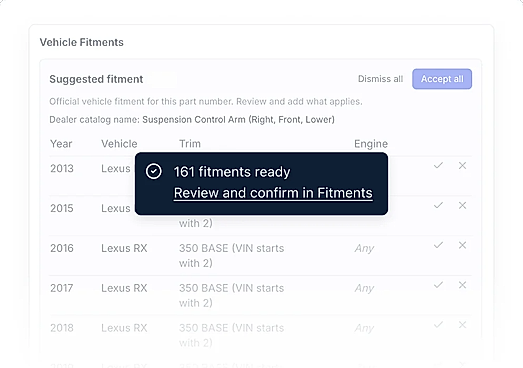Select the 2015 year cell
Image resolution: width=523 pixels, height=368 pixels.
62,208
